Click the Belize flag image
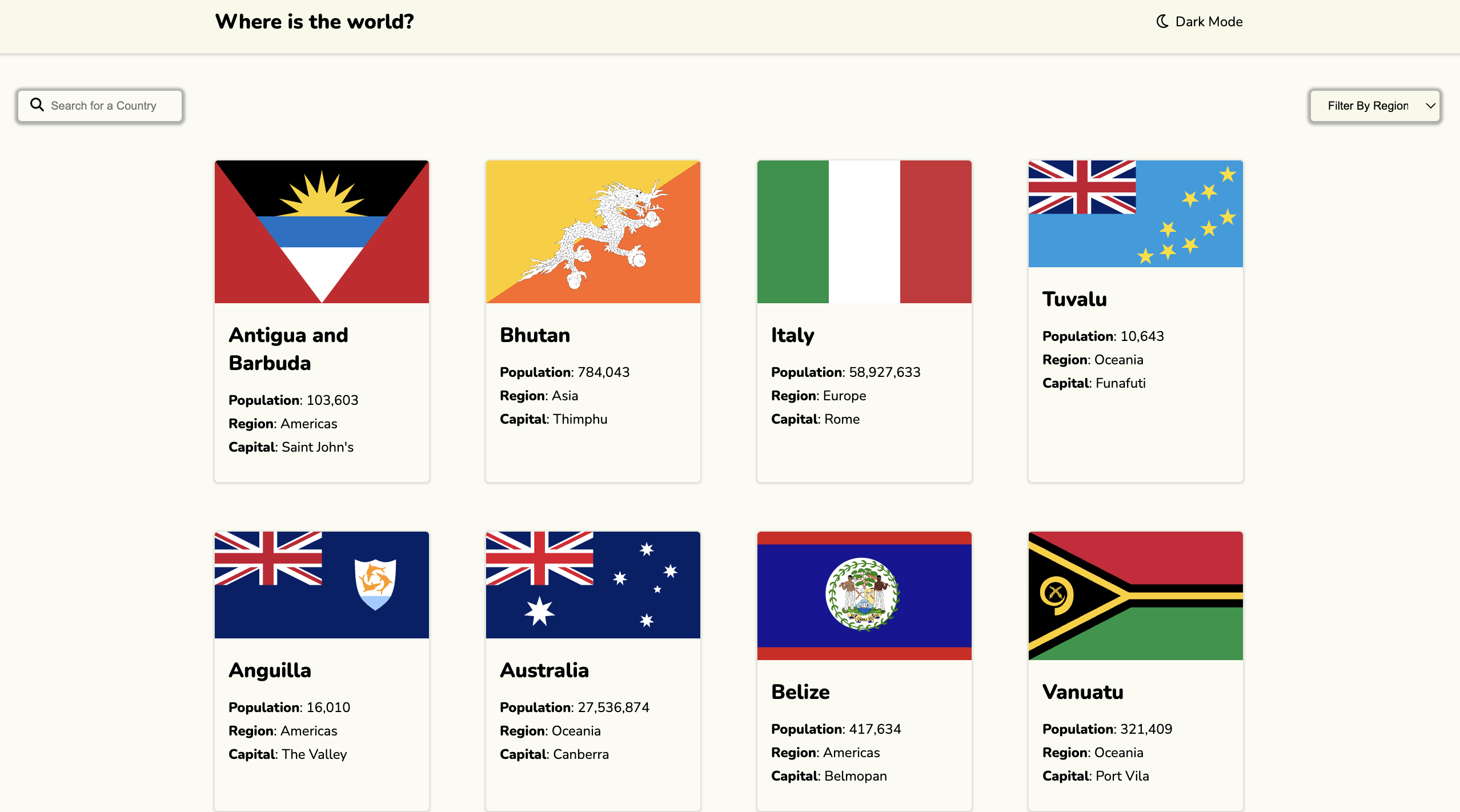Screen dimensions: 1460x812 click(x=864, y=596)
